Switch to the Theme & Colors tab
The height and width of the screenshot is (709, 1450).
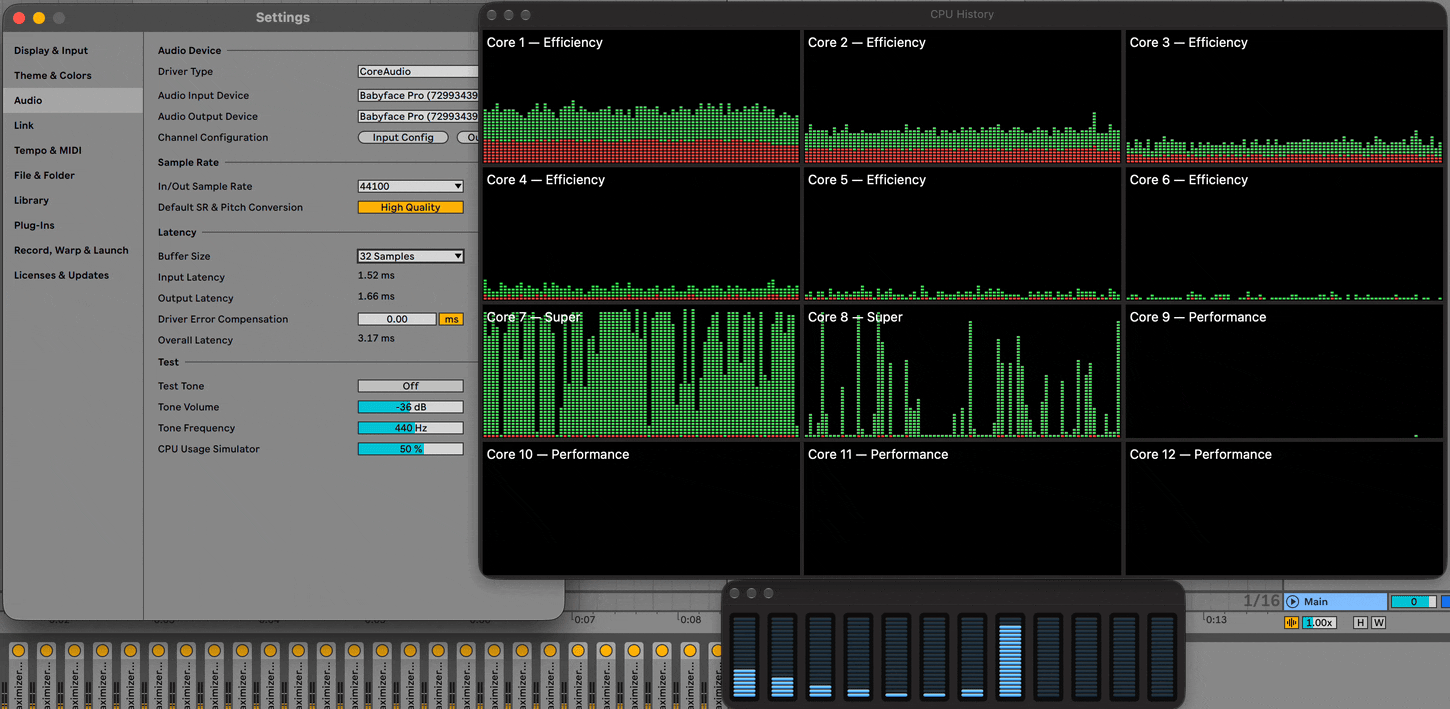(x=72, y=76)
